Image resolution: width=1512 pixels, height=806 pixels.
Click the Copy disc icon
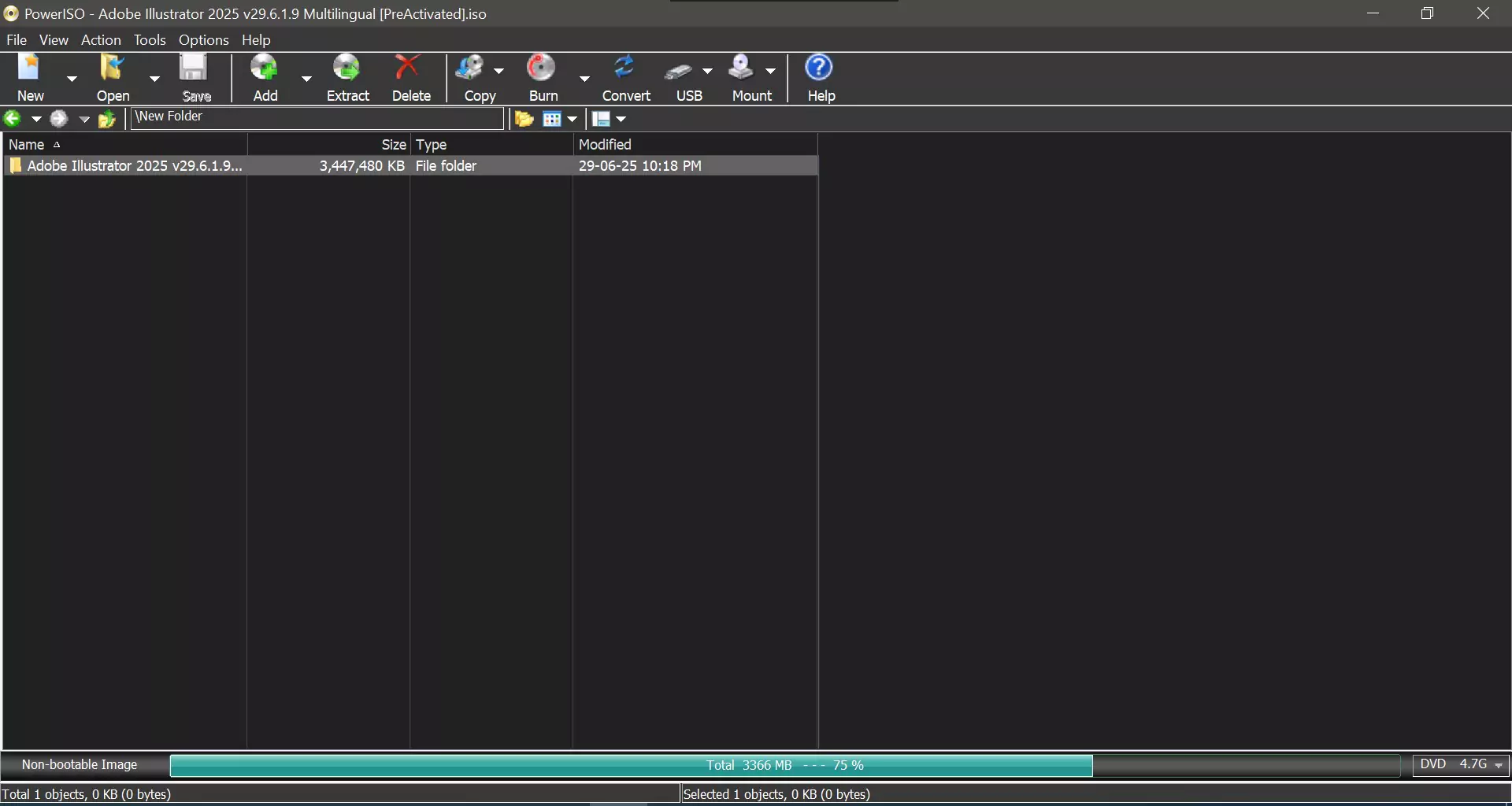pos(471,68)
